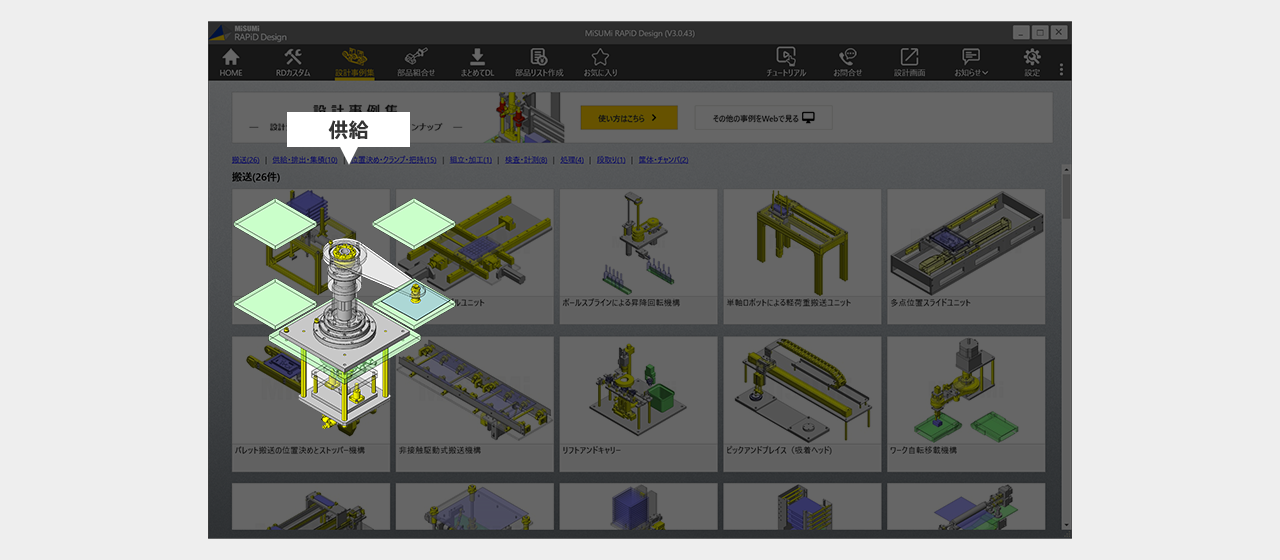Click その他の事例をWebで見る button

(x=763, y=118)
